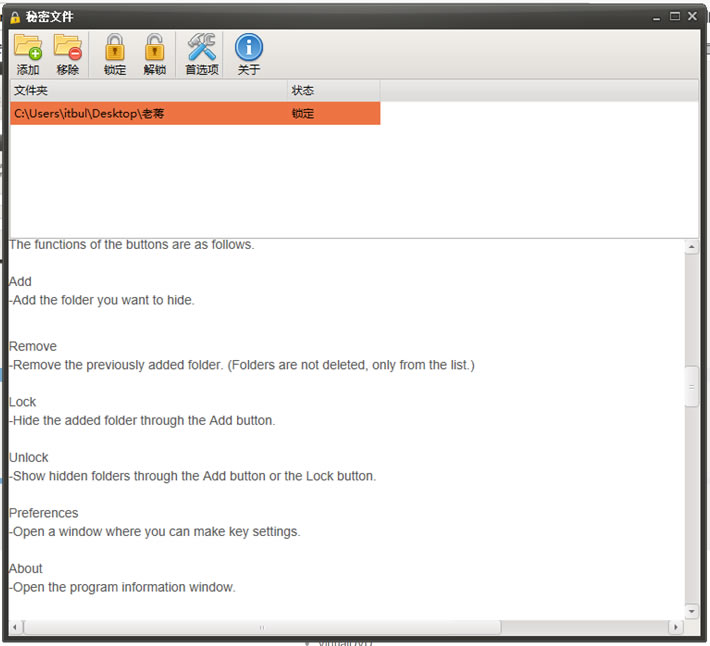Sort by the 文件夹 column header
The height and width of the screenshot is (646, 710).
click(149, 91)
